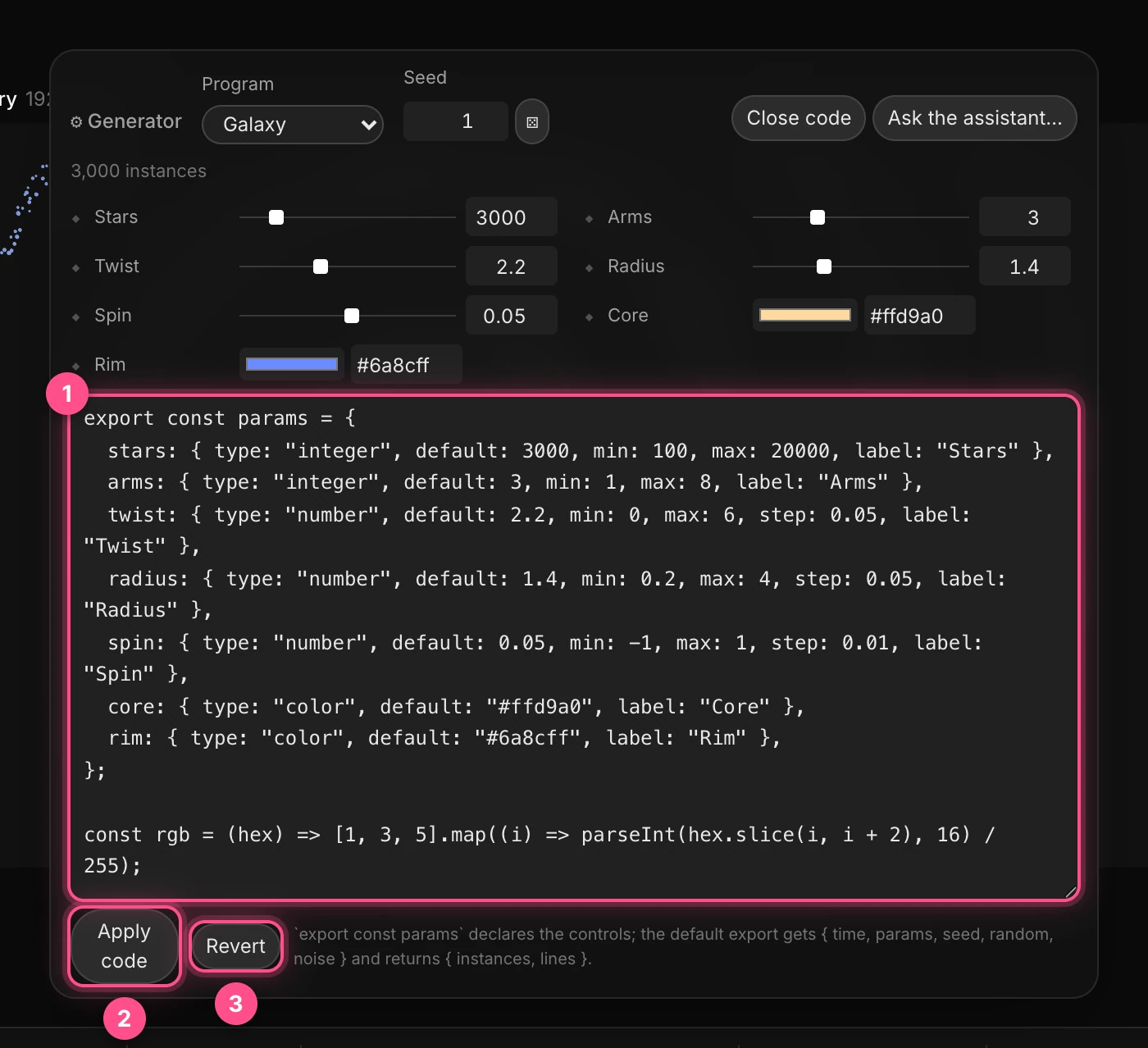This screenshot has width=1148, height=1048.
Task: Focus the Seed number field
Action: tap(456, 121)
